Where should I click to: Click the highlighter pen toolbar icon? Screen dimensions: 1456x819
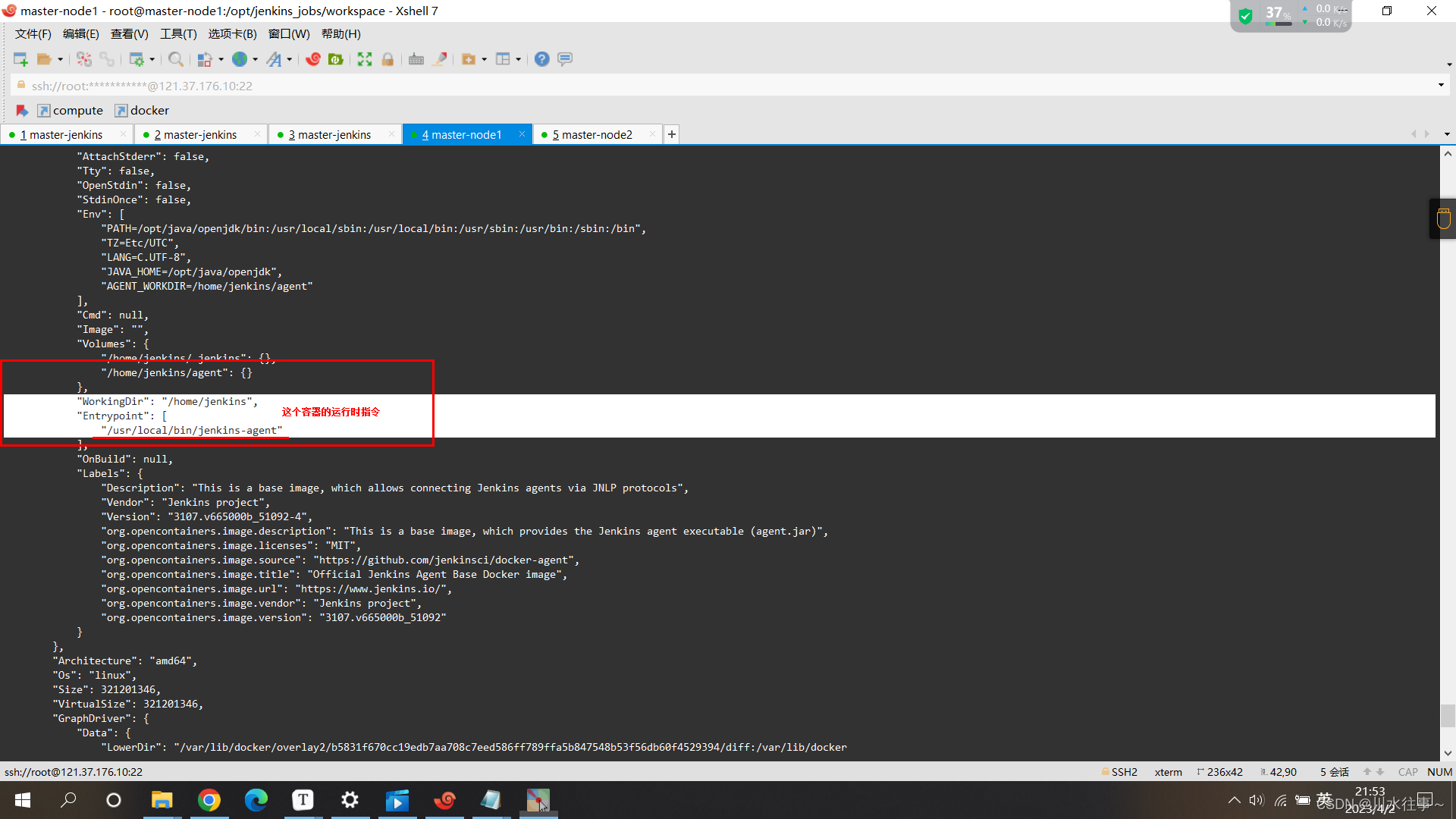point(439,59)
